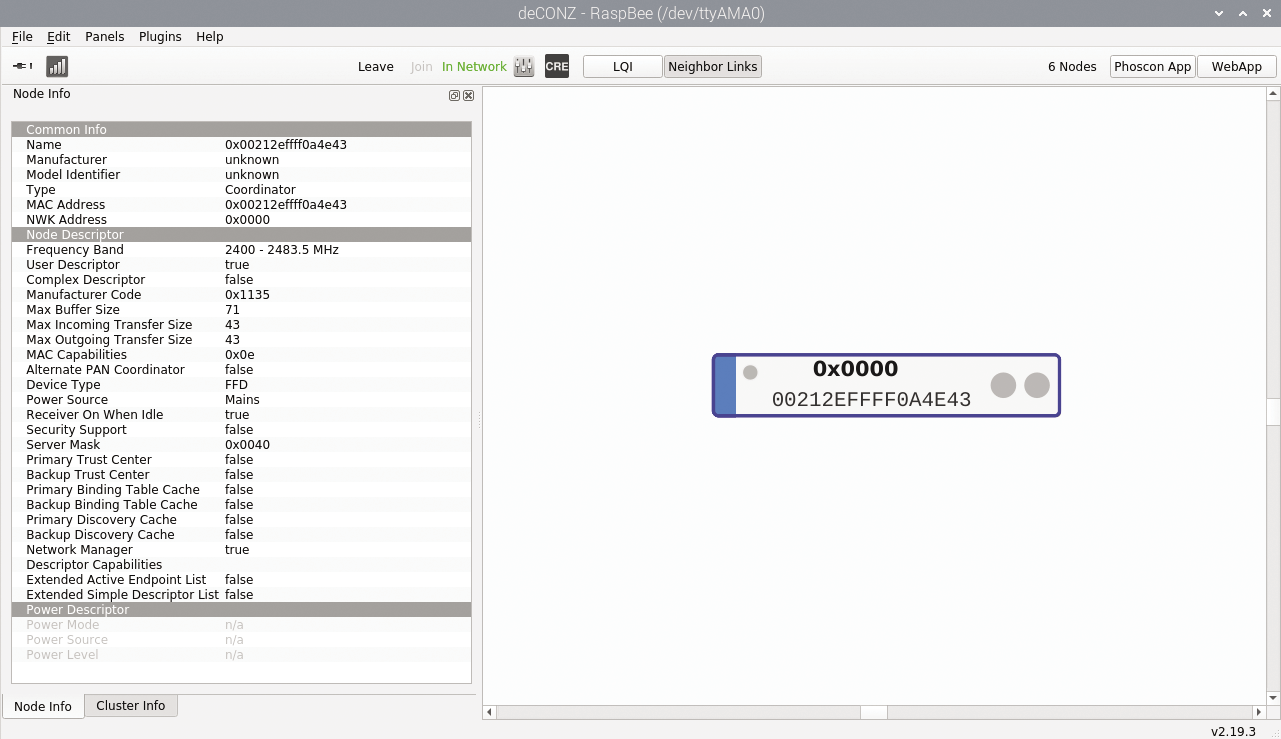Click the Network Manager row label
The height and width of the screenshot is (739, 1281).
[x=79, y=550]
